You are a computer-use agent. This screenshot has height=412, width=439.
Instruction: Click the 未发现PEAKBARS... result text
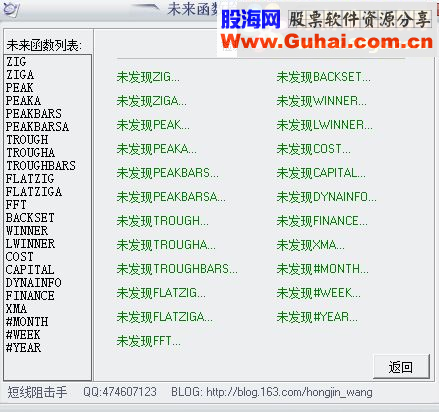[x=168, y=173]
